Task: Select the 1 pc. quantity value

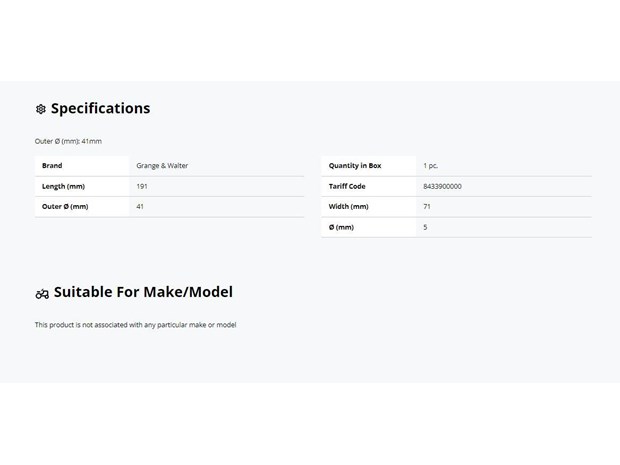Action: 431,166
